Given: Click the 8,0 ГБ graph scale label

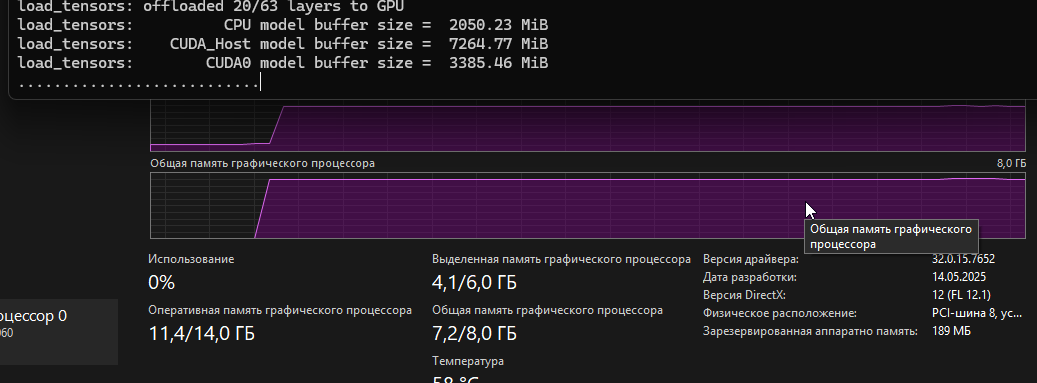Looking at the screenshot, I should tap(1011, 163).
